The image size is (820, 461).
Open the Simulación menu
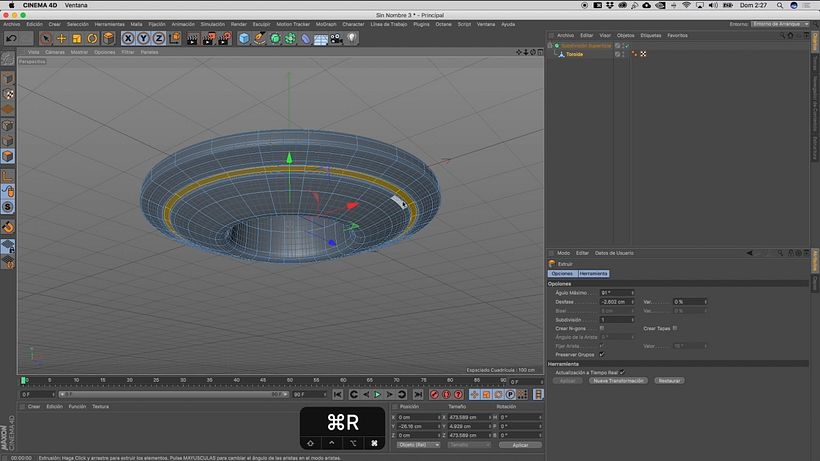click(212, 24)
